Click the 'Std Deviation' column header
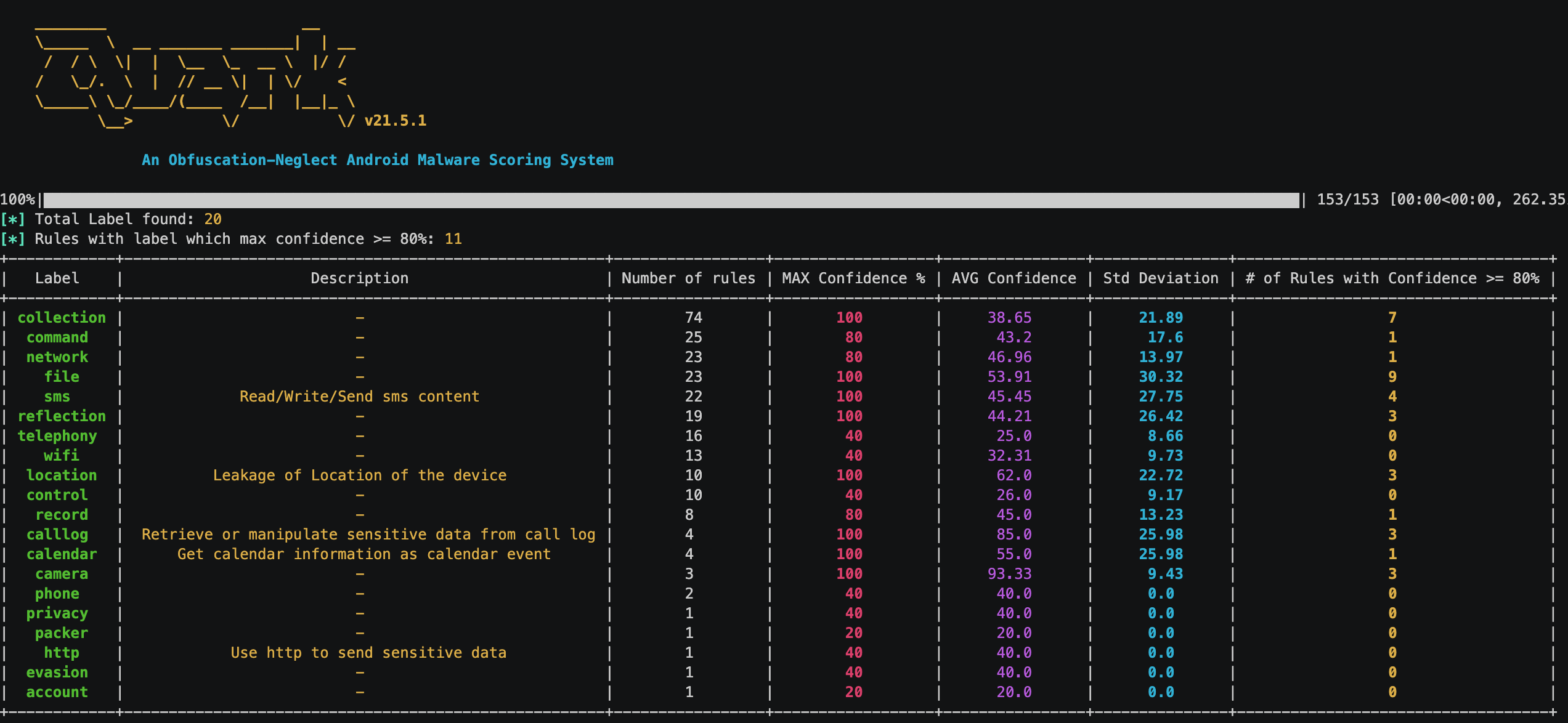Viewport: 1568px width, 723px height. pyautogui.click(x=1160, y=278)
